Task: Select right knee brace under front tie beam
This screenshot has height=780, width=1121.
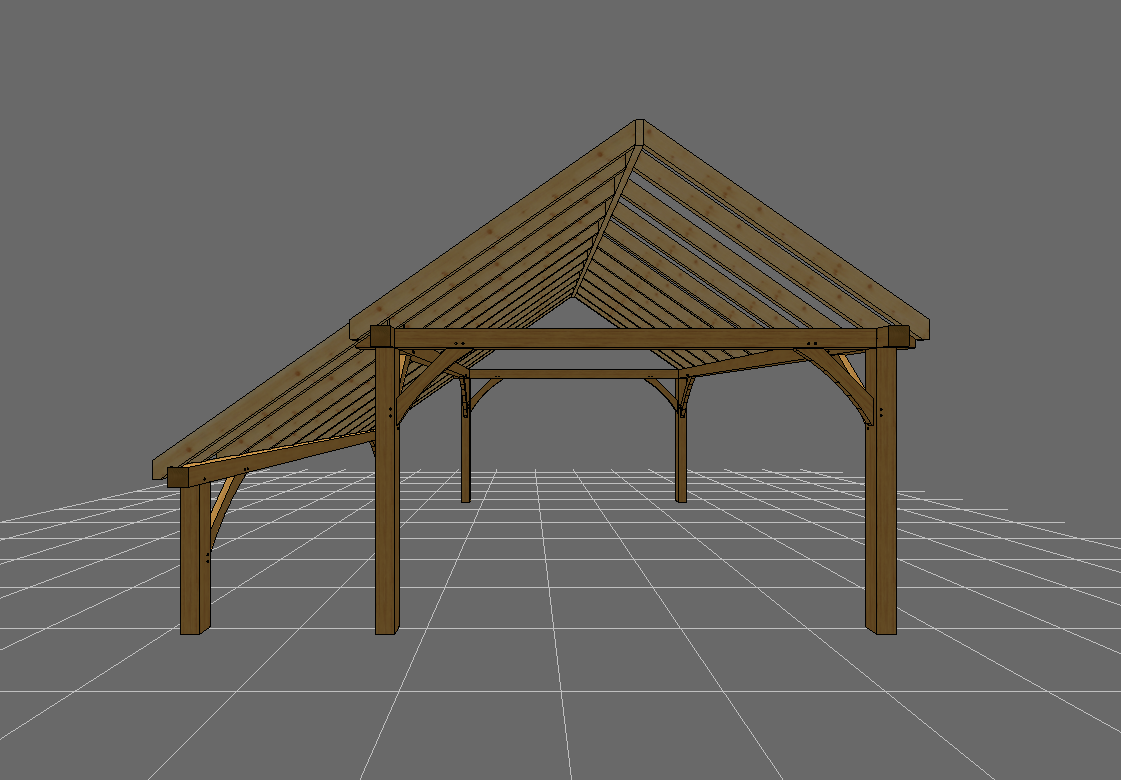Action: (838, 378)
